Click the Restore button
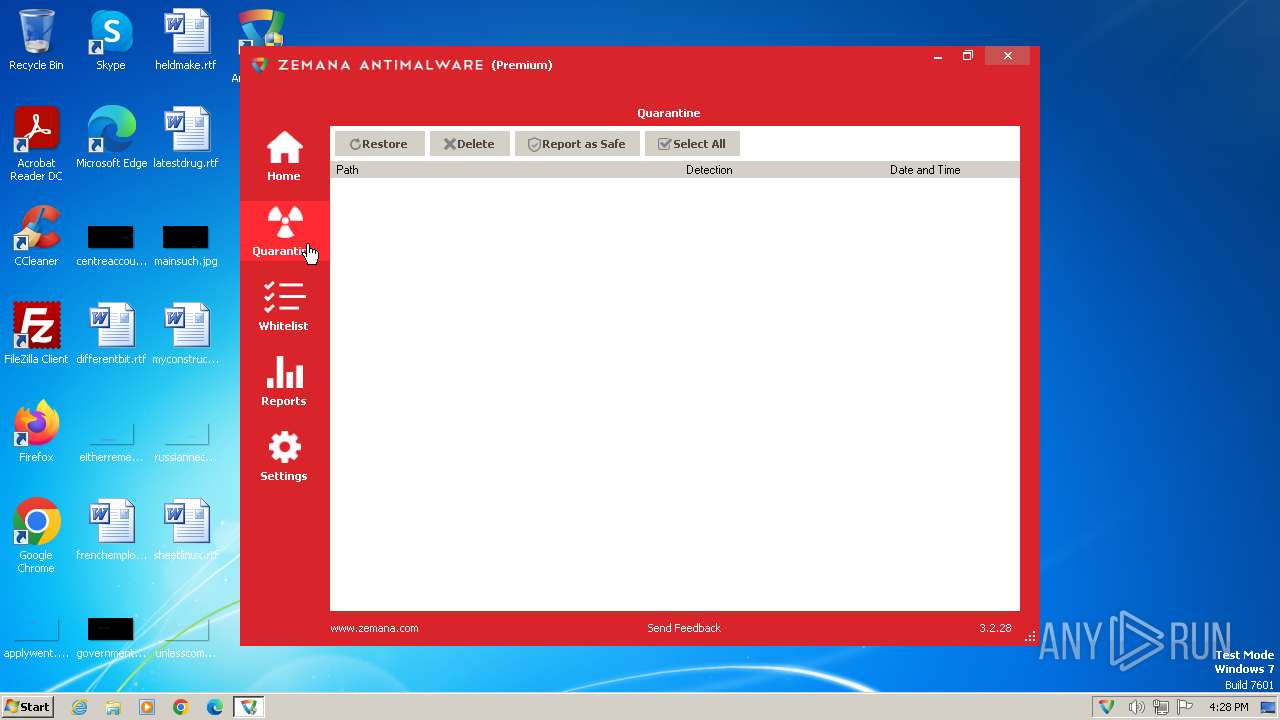The height and width of the screenshot is (720, 1280). coord(379,144)
